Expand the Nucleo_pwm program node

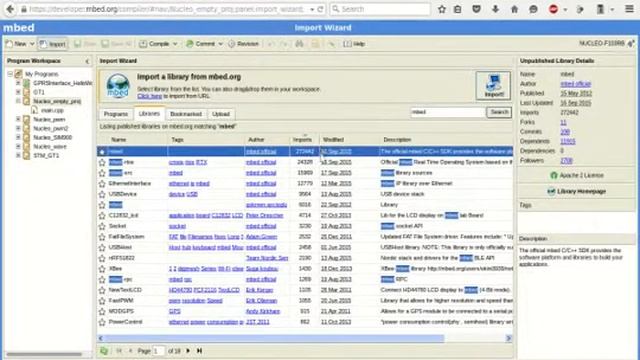[x=18, y=119]
